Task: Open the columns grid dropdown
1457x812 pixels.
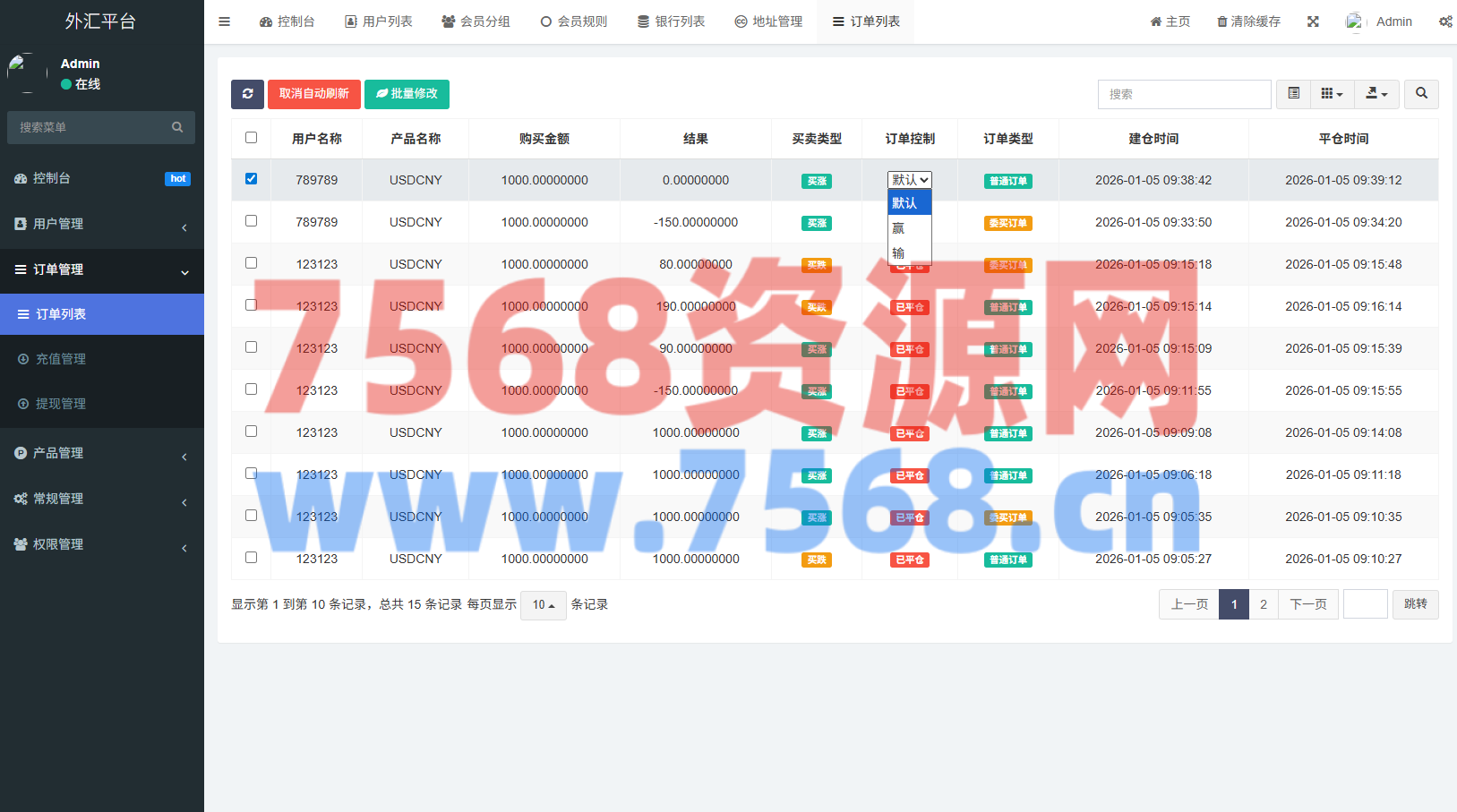Action: tap(1332, 94)
